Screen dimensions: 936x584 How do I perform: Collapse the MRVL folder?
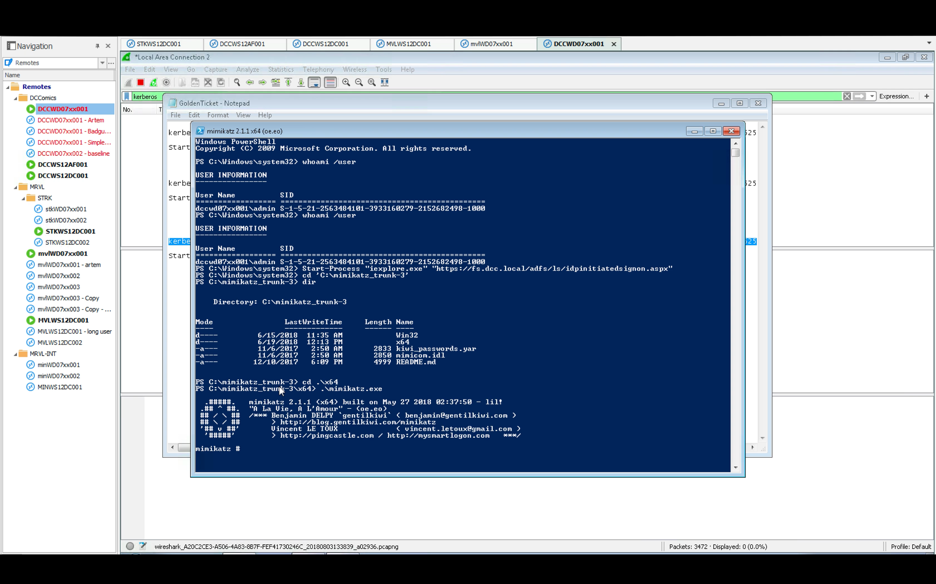tap(16, 187)
